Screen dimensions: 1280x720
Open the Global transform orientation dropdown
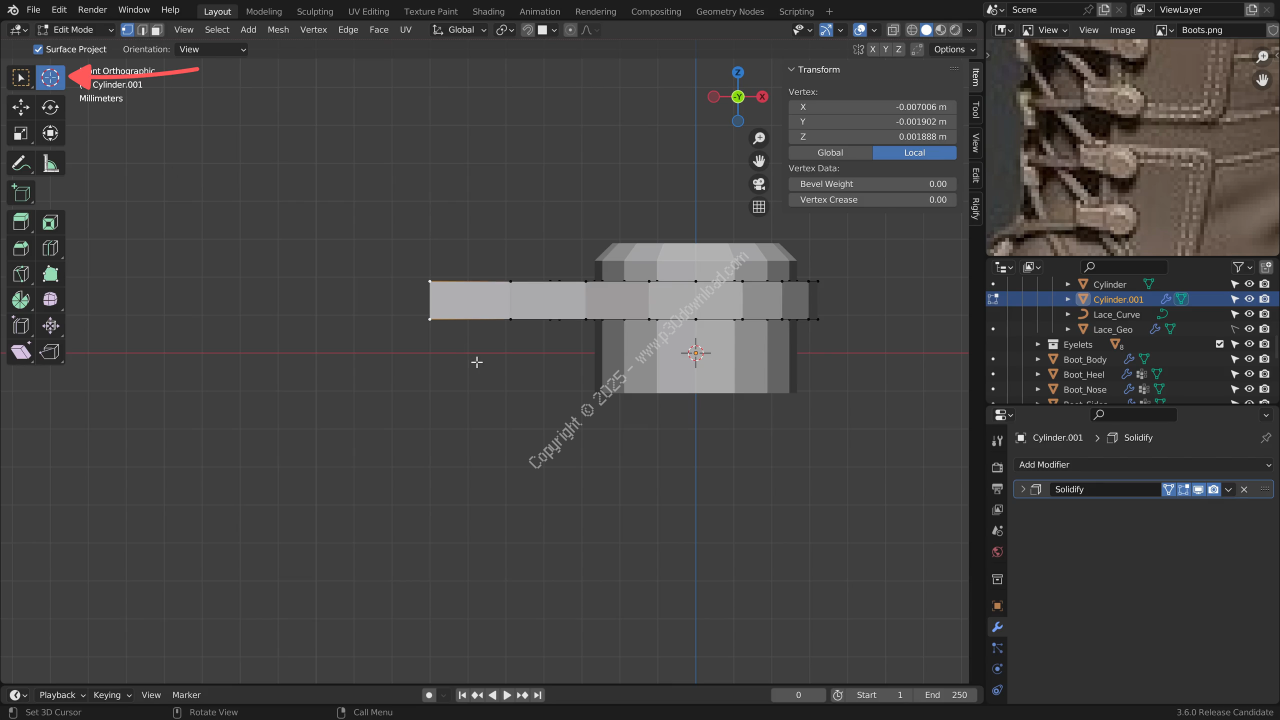(461, 30)
